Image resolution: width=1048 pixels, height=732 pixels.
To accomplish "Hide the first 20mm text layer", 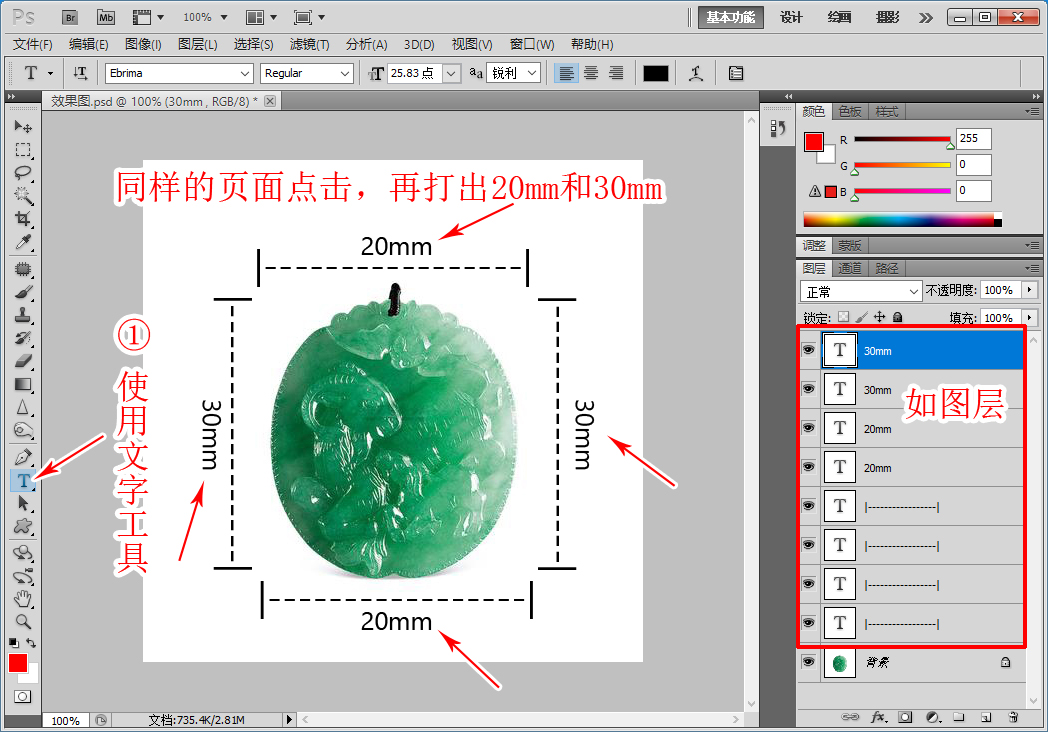I will click(x=808, y=428).
